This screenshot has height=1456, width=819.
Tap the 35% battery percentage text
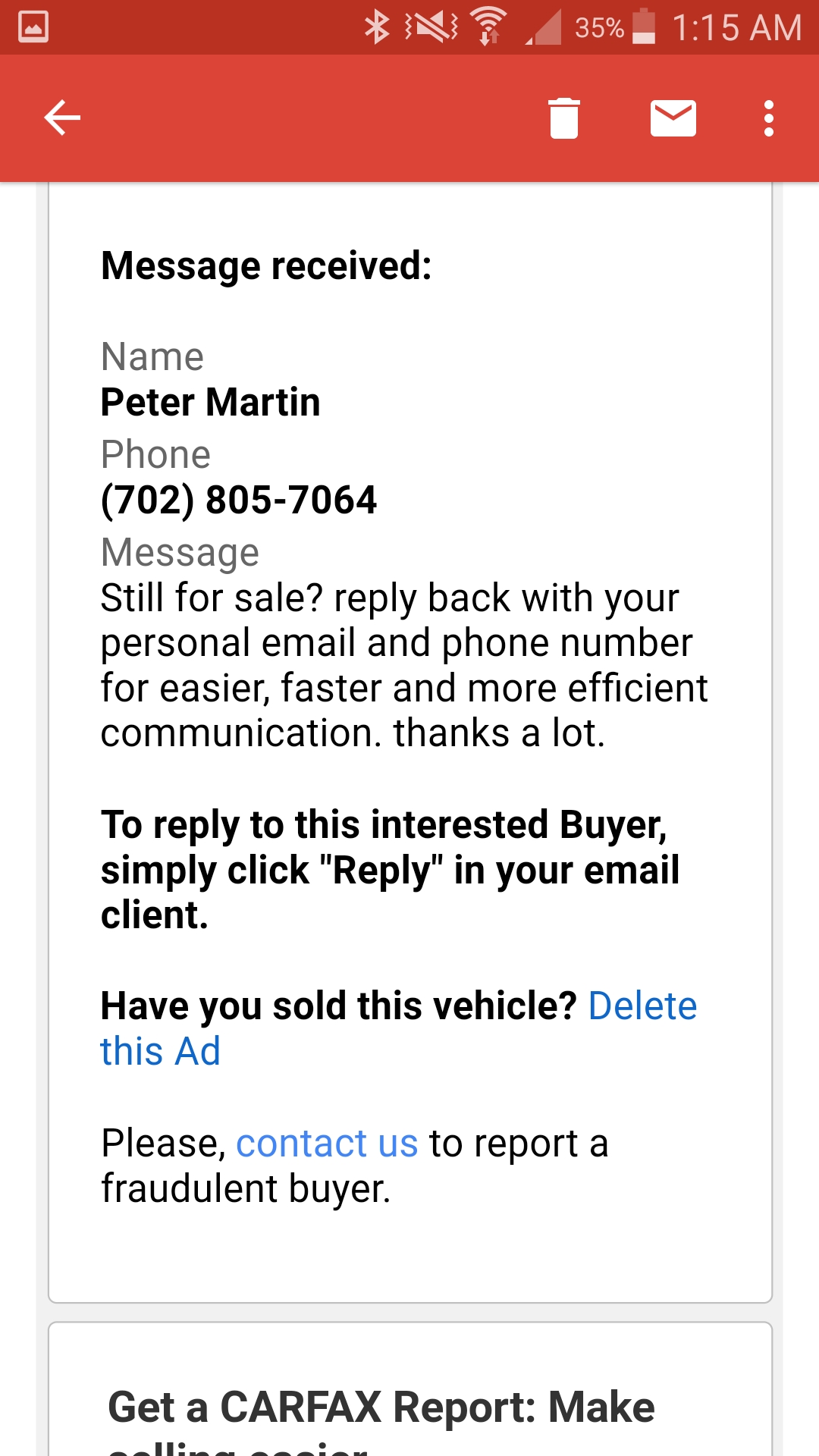(599, 28)
